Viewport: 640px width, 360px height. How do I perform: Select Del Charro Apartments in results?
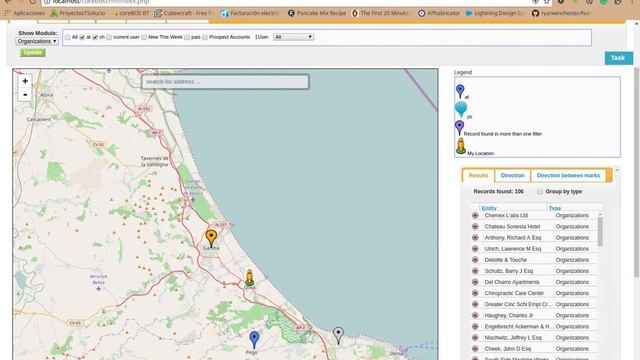click(512, 282)
